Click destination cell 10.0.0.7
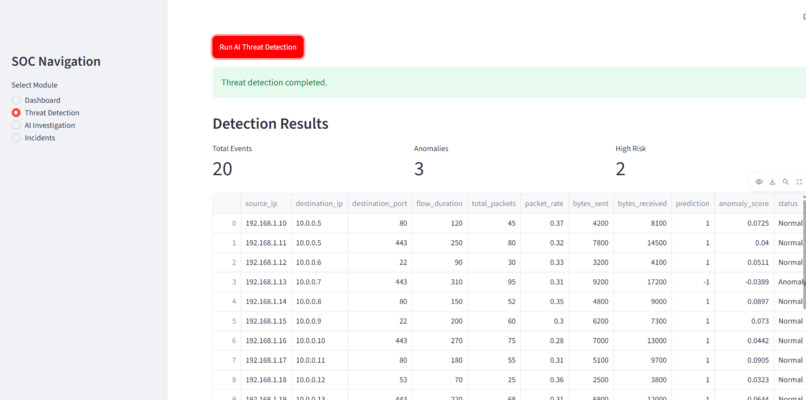Viewport: 806px width, 400px height. [x=319, y=282]
